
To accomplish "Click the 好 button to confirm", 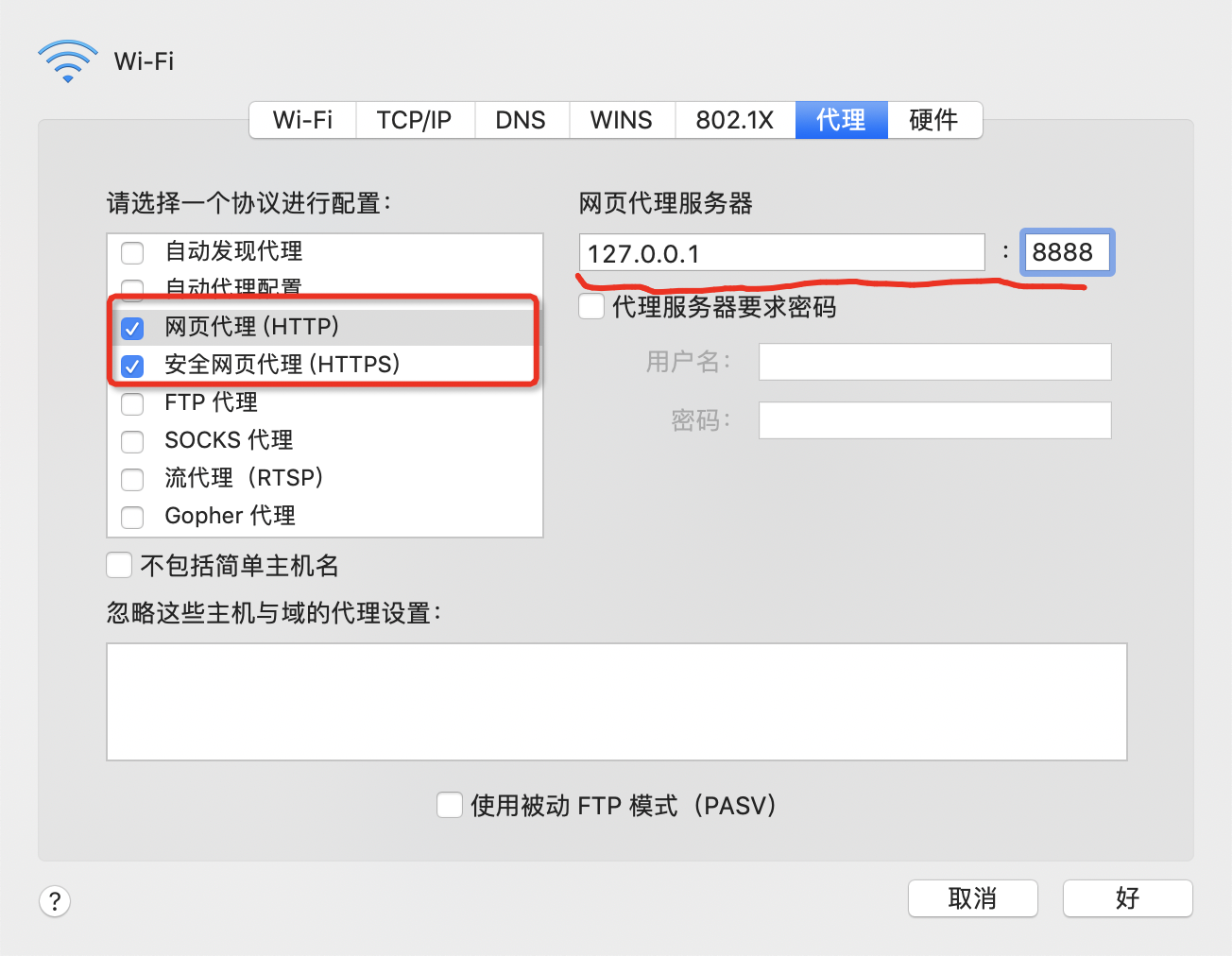I will pyautogui.click(x=1128, y=898).
